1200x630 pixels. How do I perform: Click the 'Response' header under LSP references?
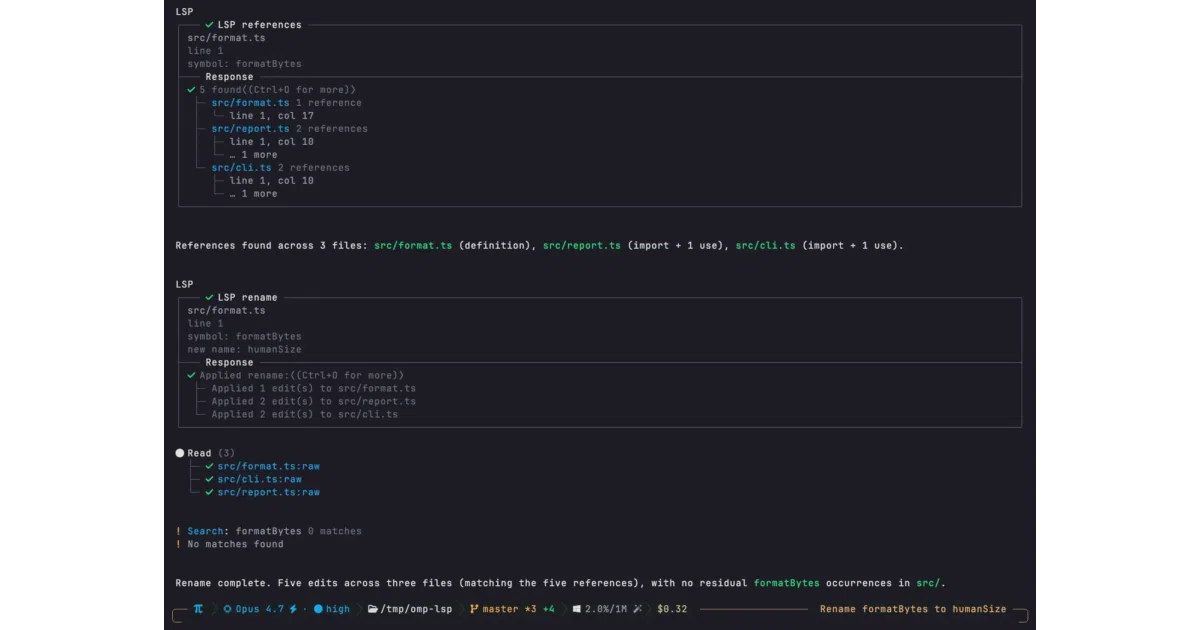(x=229, y=77)
